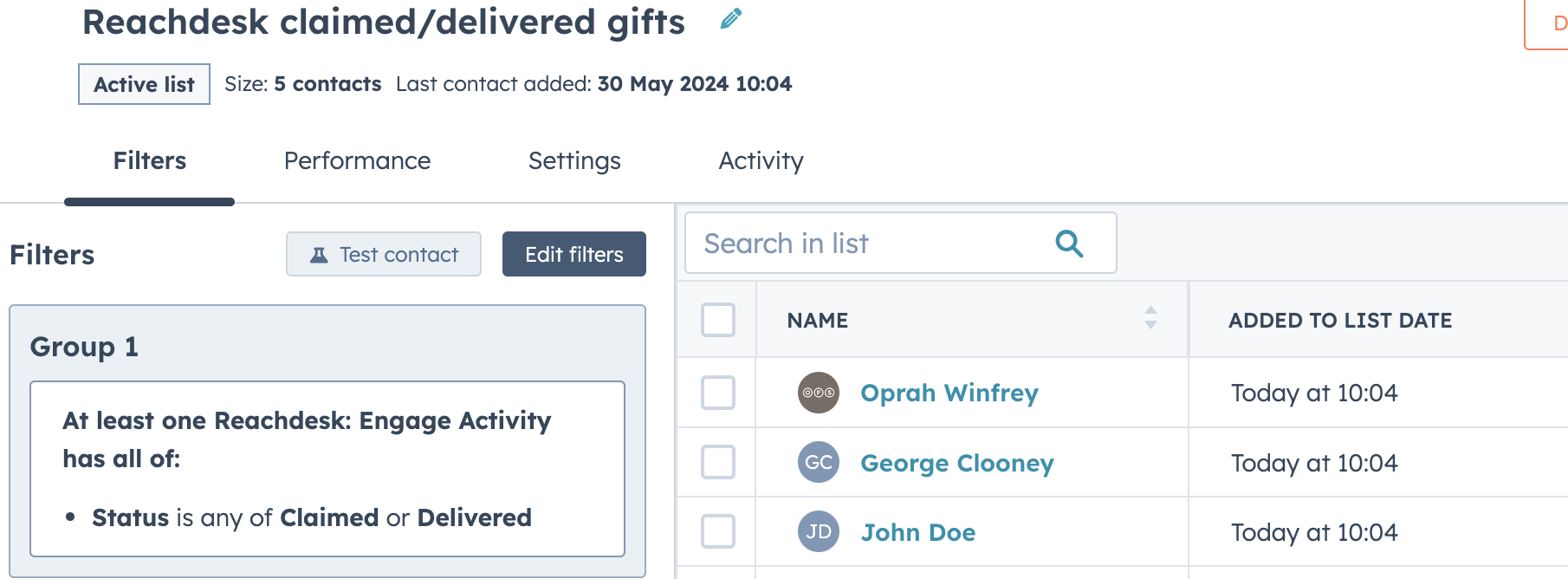Focus the Search in list field
Viewport: 1568px width, 579px height.
point(901,243)
